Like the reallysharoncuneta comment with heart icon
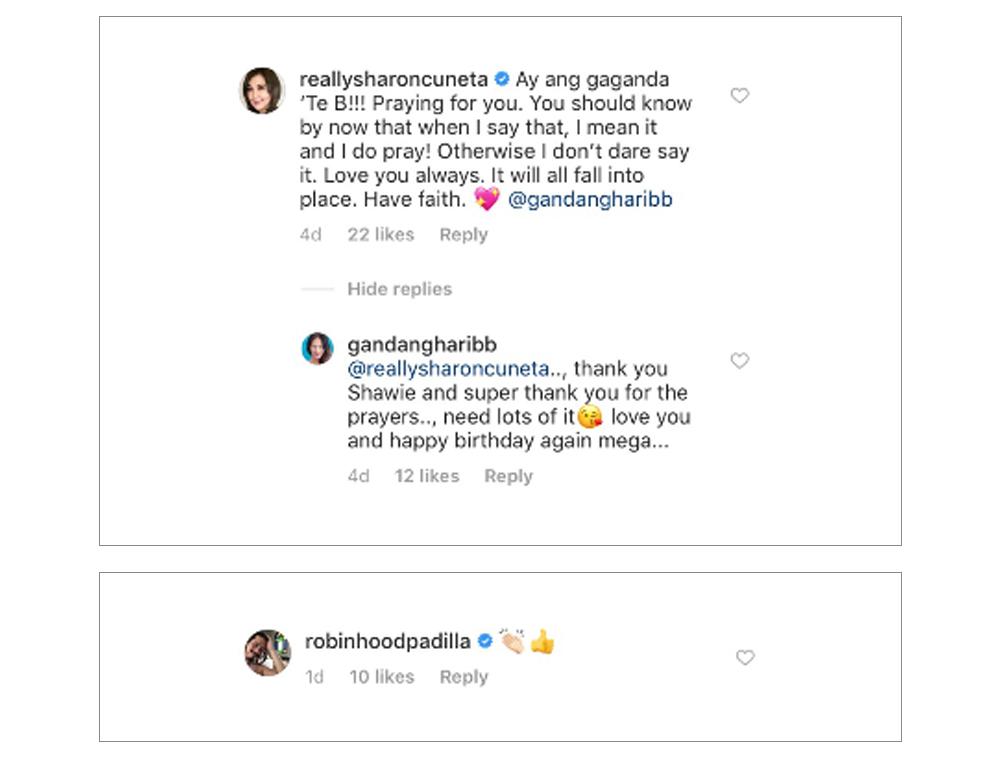Image resolution: width=1000 pixels, height=758 pixels. [x=739, y=96]
